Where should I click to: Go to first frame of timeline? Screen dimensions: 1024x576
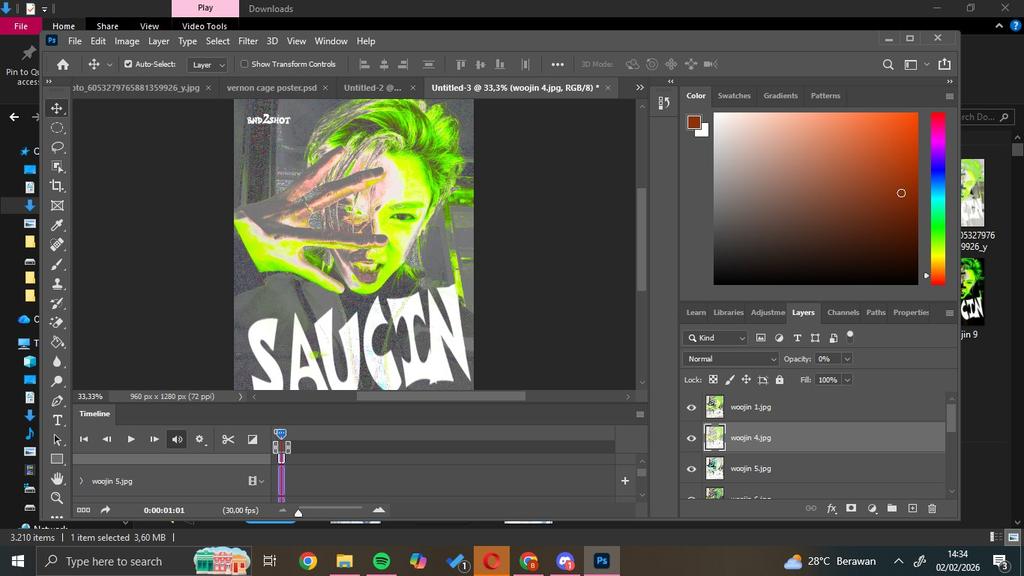[84, 440]
